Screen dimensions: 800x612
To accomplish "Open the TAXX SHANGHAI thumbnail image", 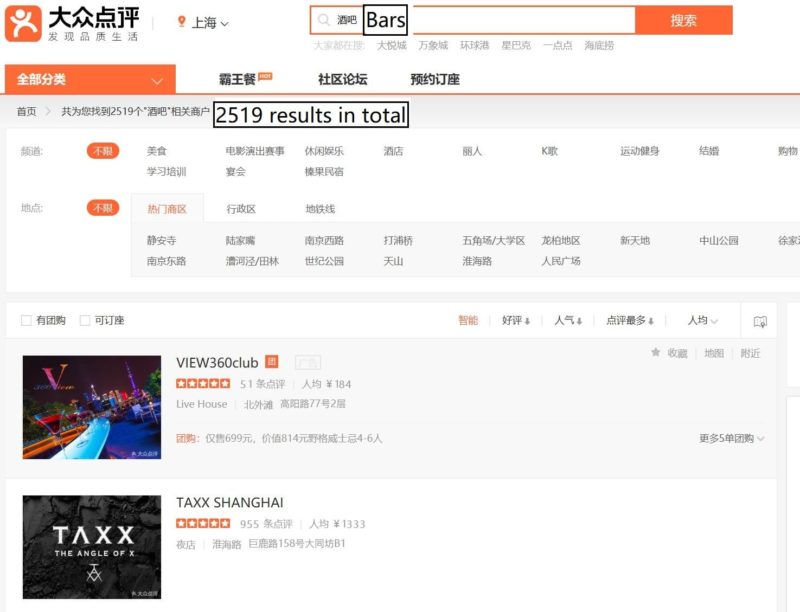I will pyautogui.click(x=92, y=547).
